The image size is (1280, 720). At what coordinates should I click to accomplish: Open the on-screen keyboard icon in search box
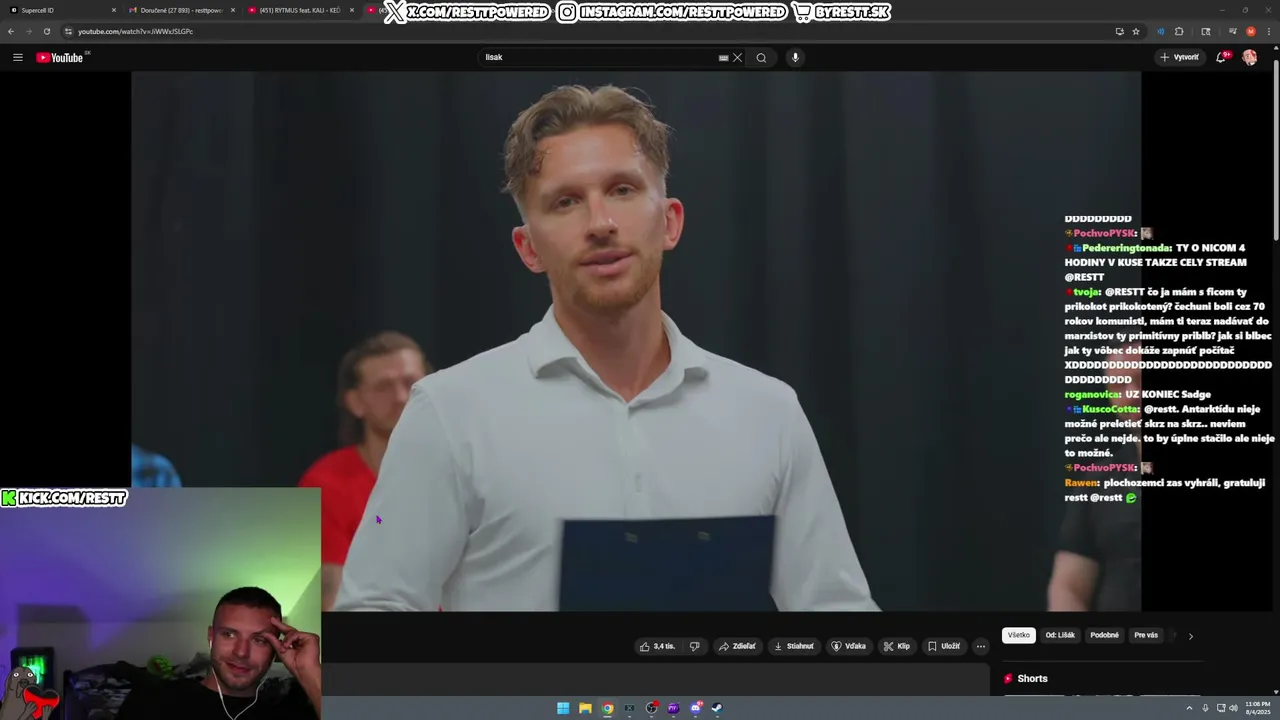tap(723, 58)
